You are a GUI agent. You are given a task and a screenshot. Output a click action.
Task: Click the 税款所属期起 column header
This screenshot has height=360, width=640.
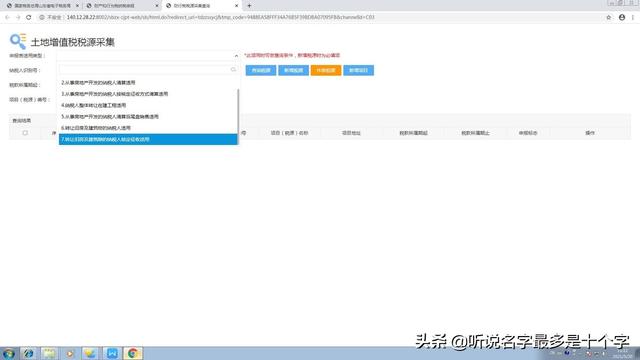[x=413, y=133]
